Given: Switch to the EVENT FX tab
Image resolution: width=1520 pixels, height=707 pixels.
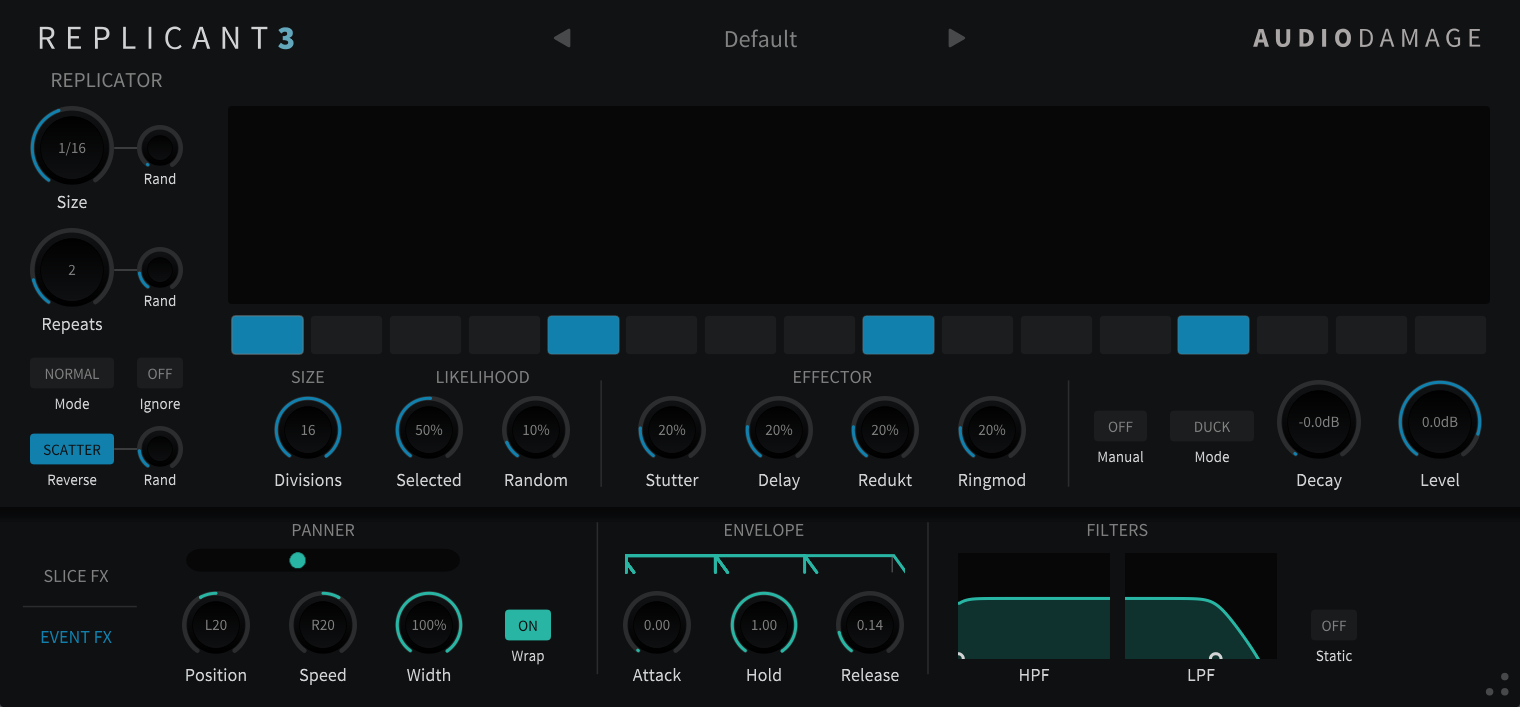Looking at the screenshot, I should (x=76, y=637).
